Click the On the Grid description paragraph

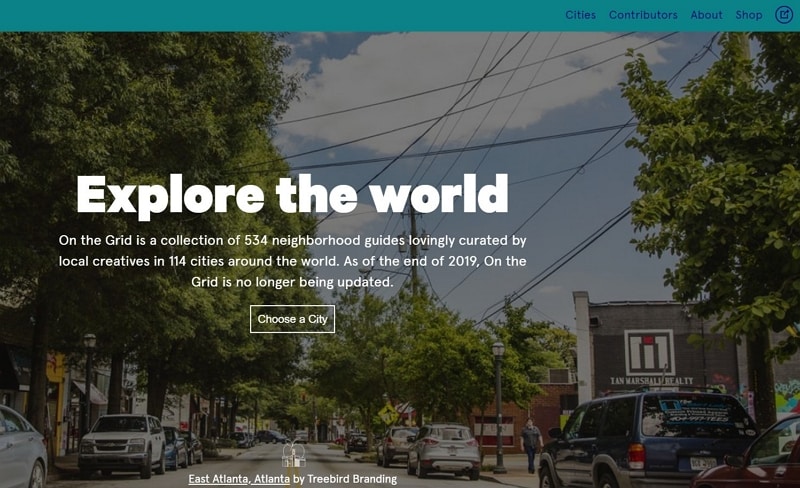tap(292, 261)
